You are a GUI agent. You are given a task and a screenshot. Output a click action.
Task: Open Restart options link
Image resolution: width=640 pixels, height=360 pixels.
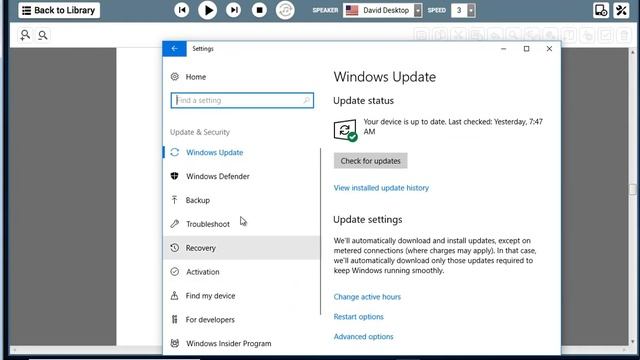pyautogui.click(x=359, y=317)
